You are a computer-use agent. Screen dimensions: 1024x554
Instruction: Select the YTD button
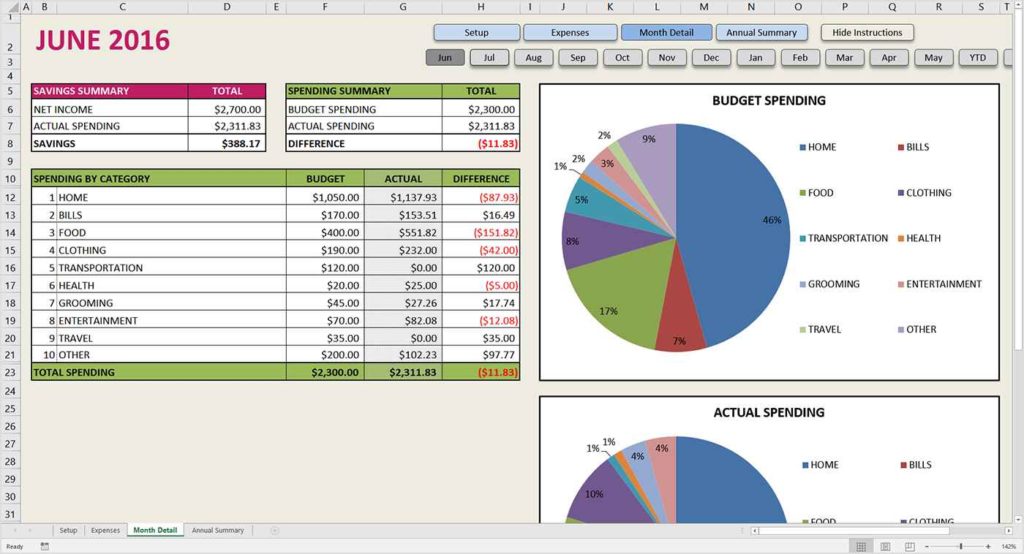[x=978, y=57]
